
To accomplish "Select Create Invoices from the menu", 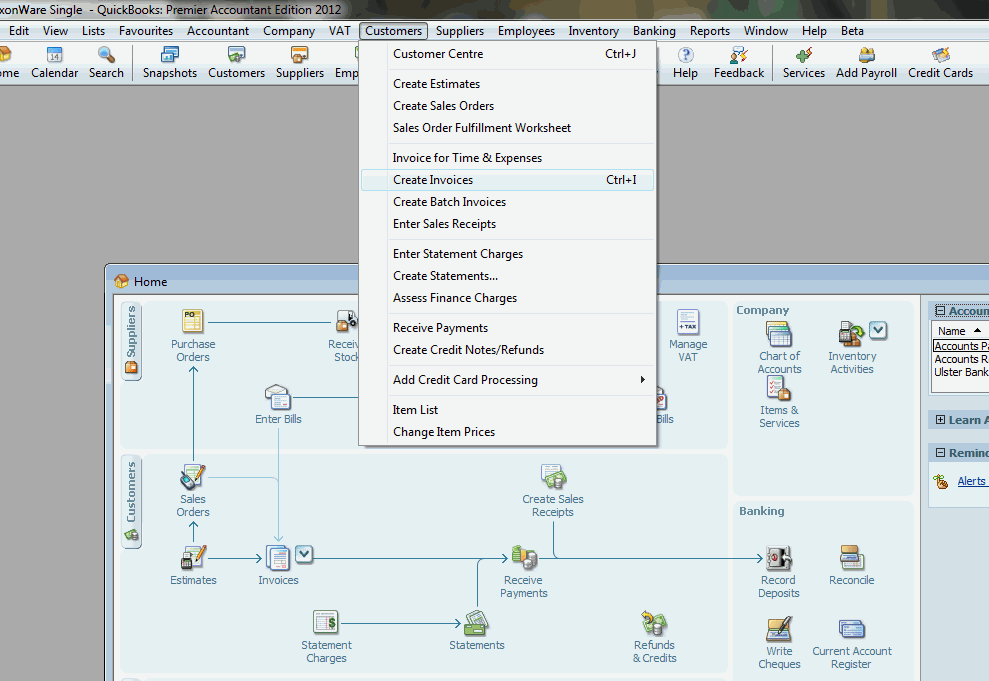I will coord(508,180).
